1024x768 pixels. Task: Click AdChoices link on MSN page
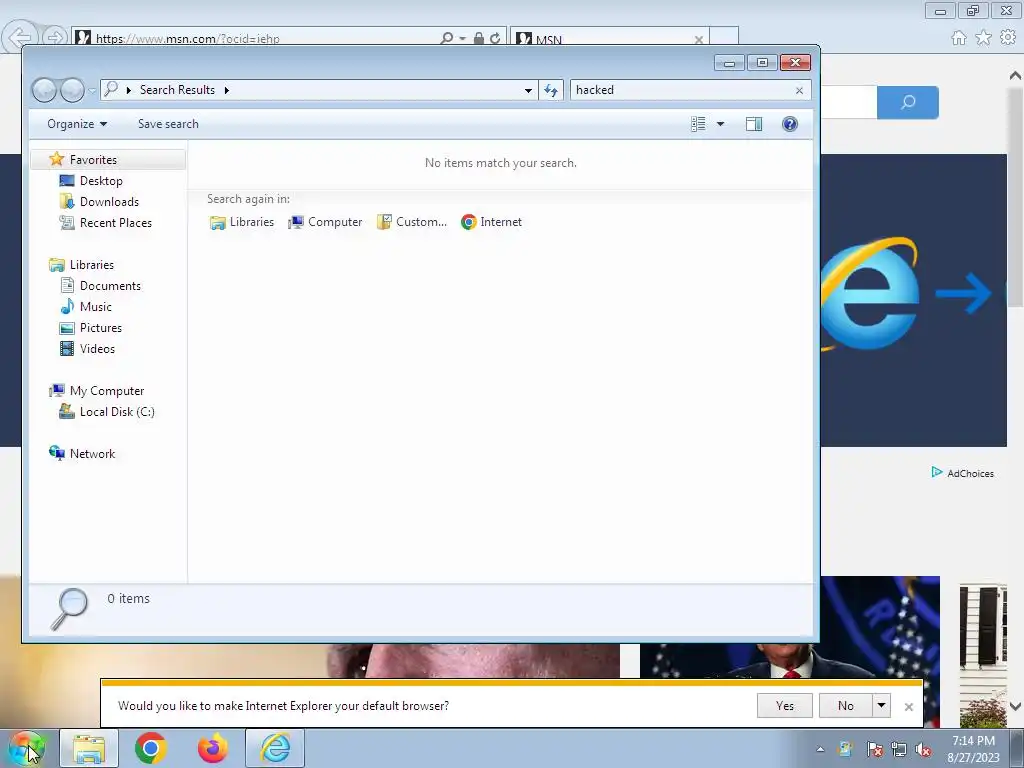coord(963,473)
